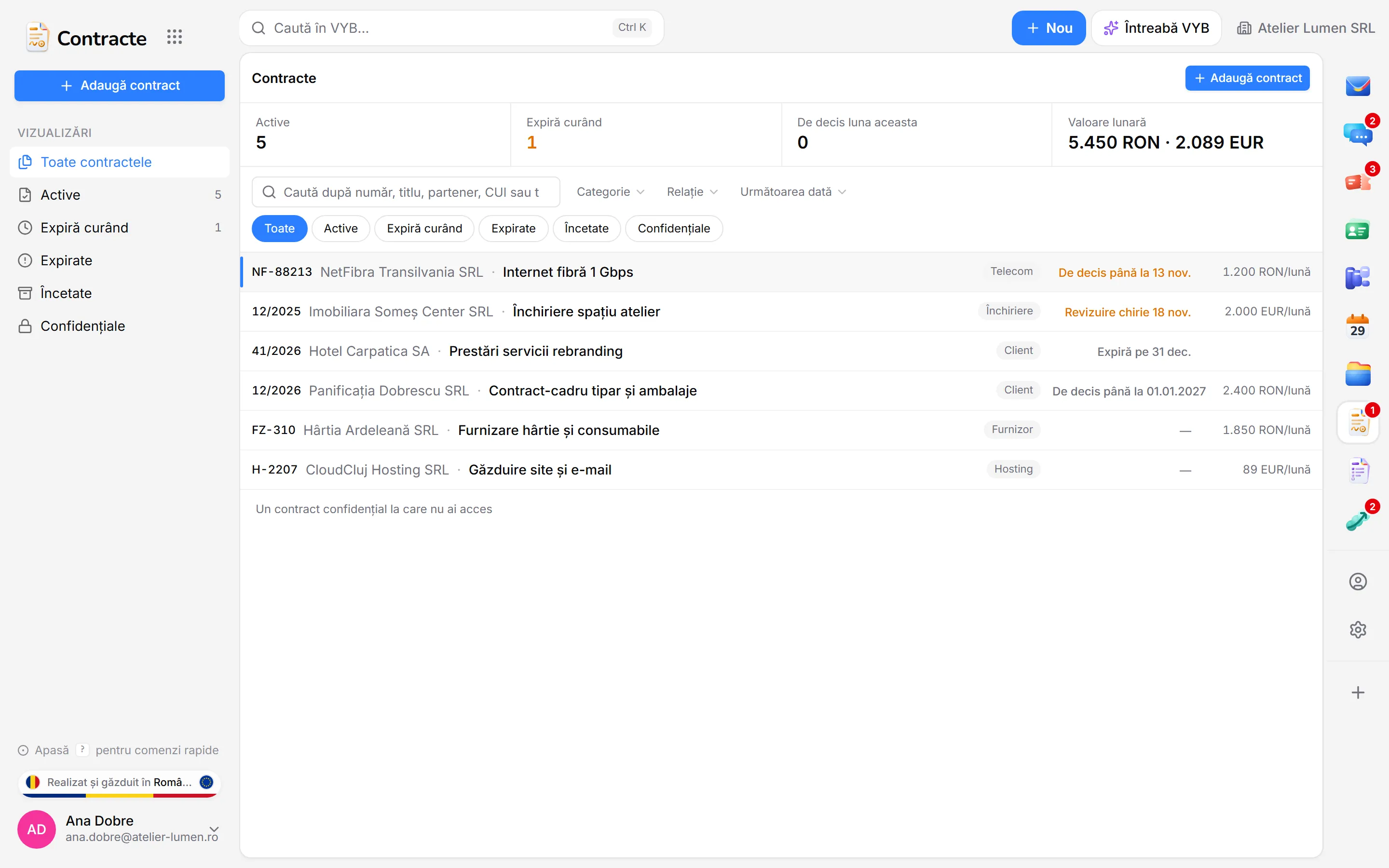Select the Confidențiale filter chip
This screenshot has width=1389, height=868.
(673, 229)
